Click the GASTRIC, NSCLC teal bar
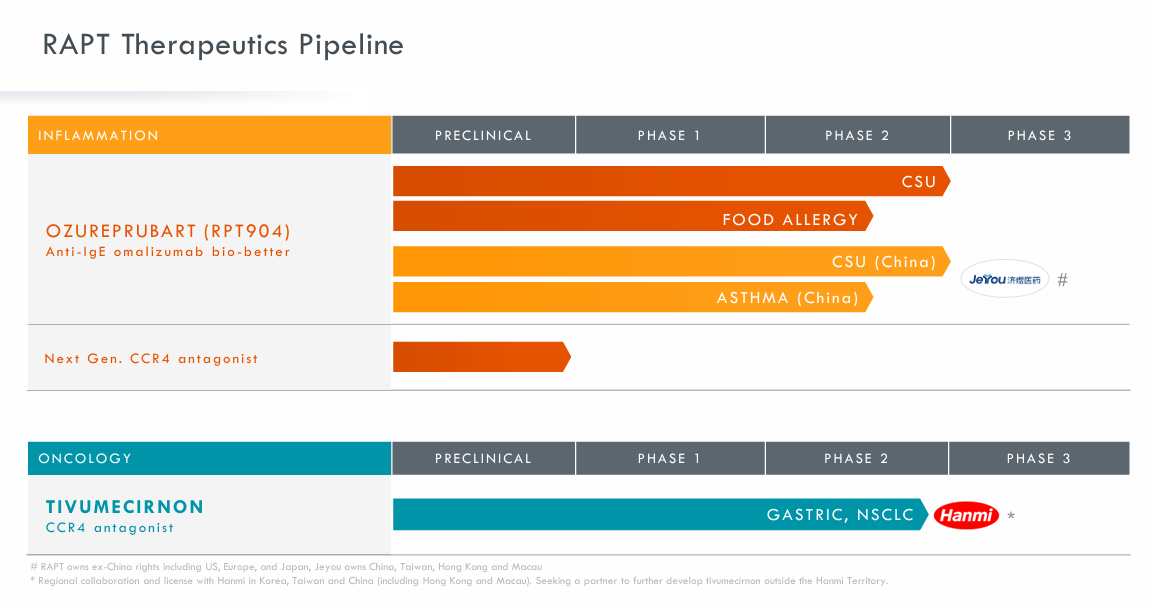This screenshot has width=1150, height=607. pos(660,515)
